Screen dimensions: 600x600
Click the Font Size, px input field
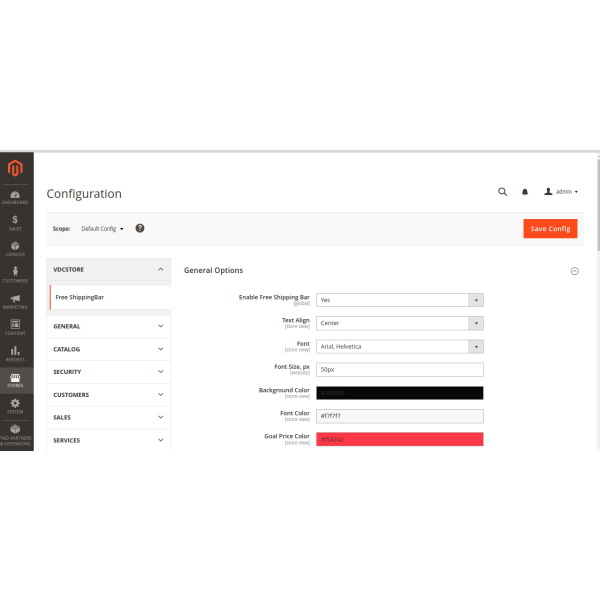(400, 369)
